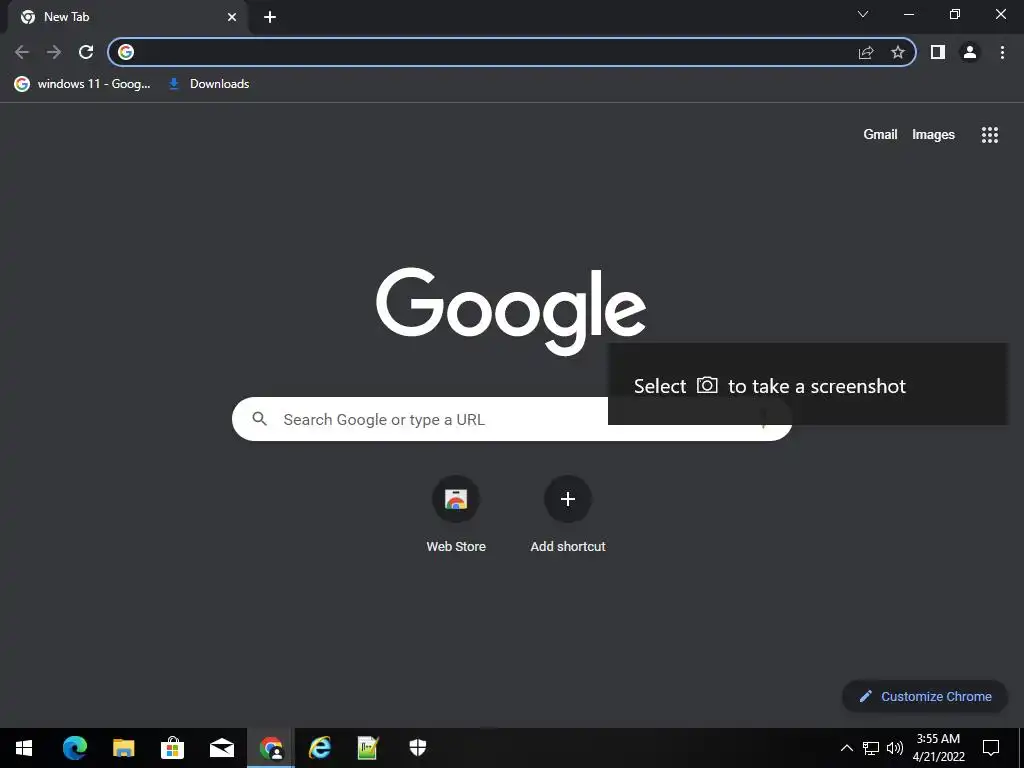Reload the page with the refresh icon
Screen dimensions: 1024x768
86,52
